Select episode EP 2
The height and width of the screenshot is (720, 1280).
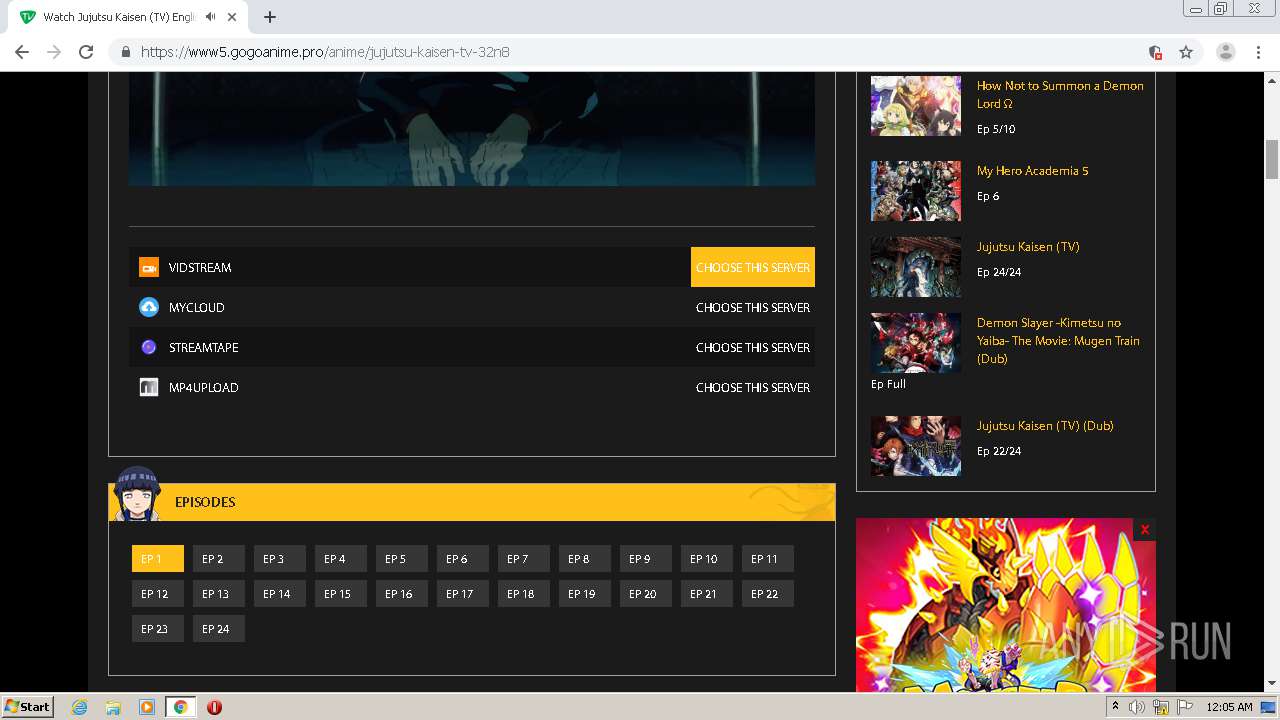[219, 559]
